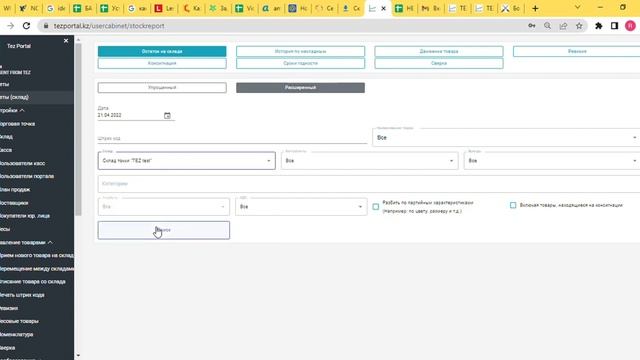Click the site lock icon in the address bar
640x360 pixels.
coord(46,26)
